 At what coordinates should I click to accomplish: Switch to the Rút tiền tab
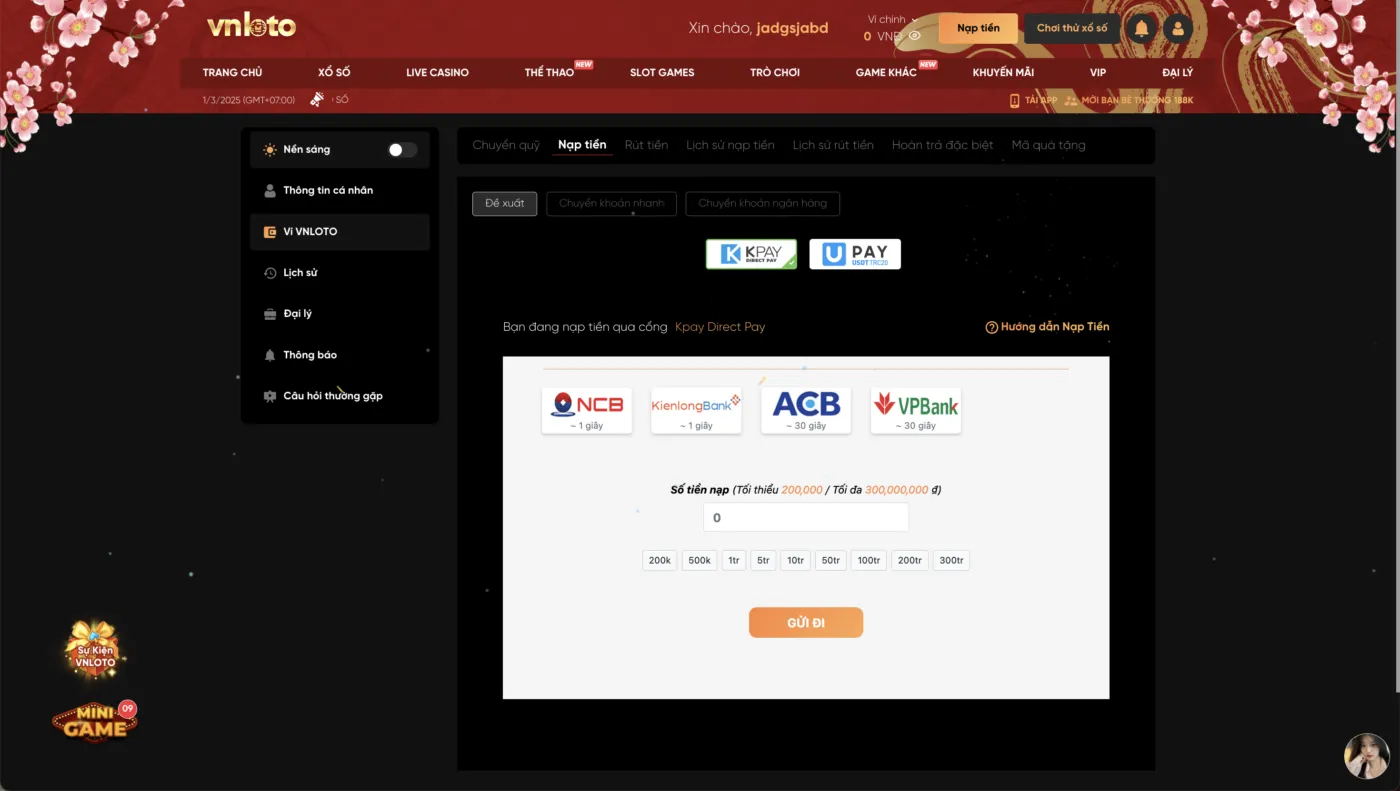pyautogui.click(x=646, y=145)
